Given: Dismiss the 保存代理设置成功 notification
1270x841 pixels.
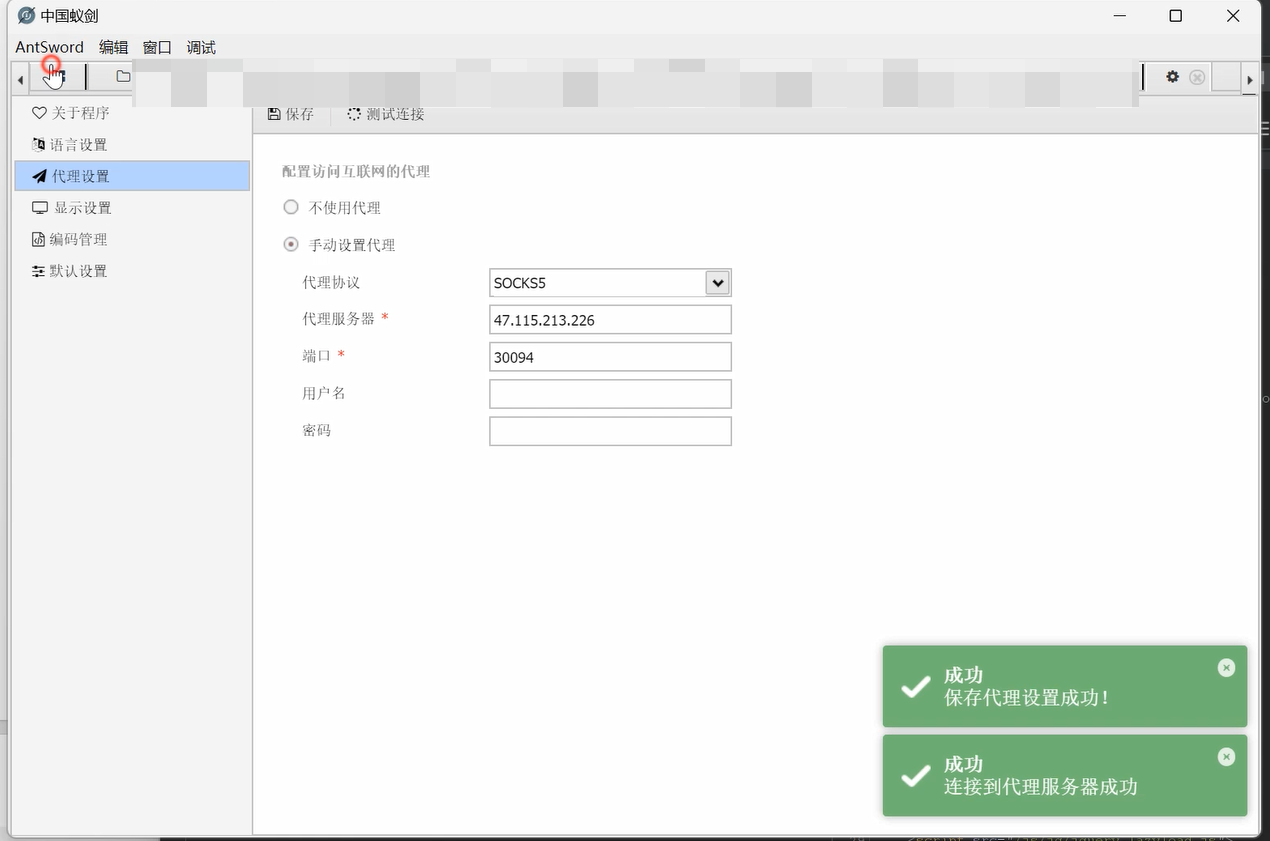Looking at the screenshot, I should (1226, 668).
